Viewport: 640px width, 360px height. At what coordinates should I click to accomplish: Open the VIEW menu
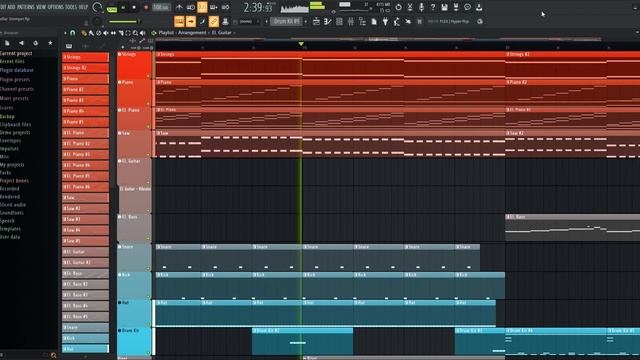tap(41, 7)
